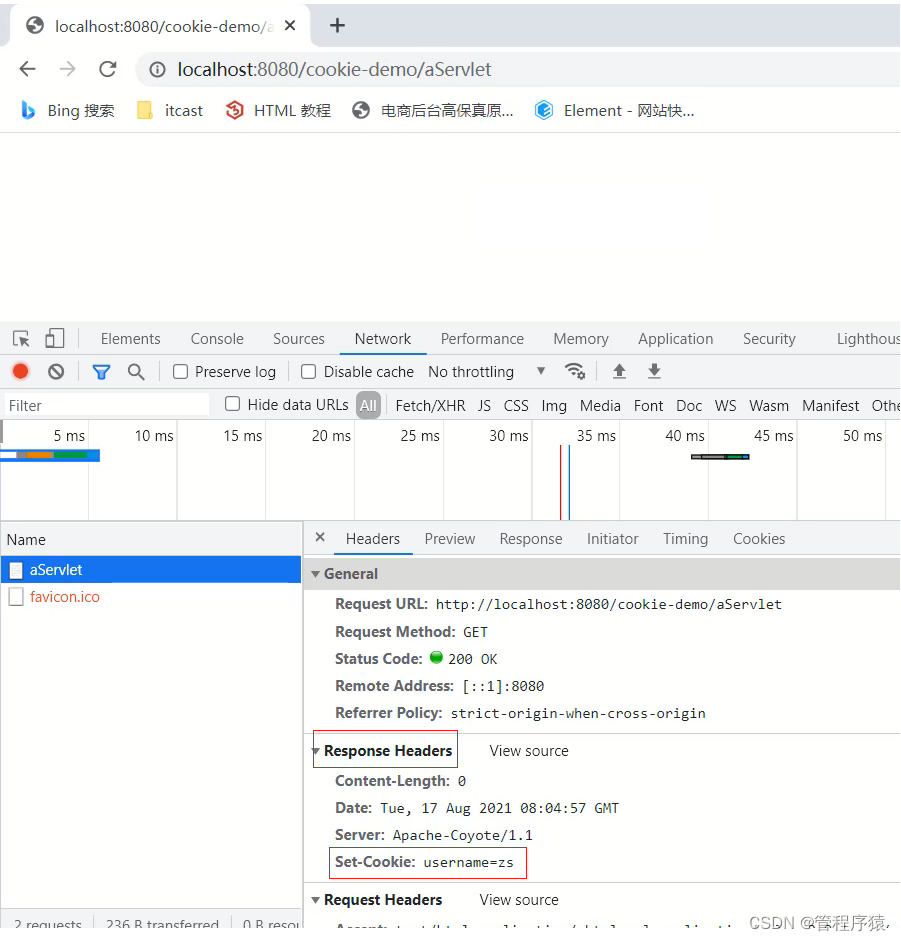Open the site info icon in the address bar
The height and width of the screenshot is (941, 901).
click(157, 70)
